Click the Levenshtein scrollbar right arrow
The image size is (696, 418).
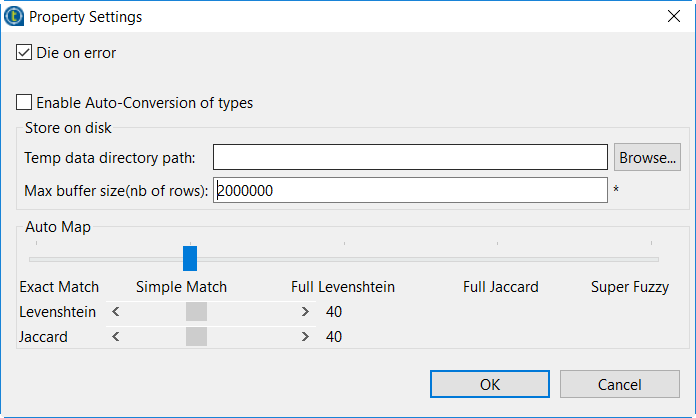click(x=305, y=312)
